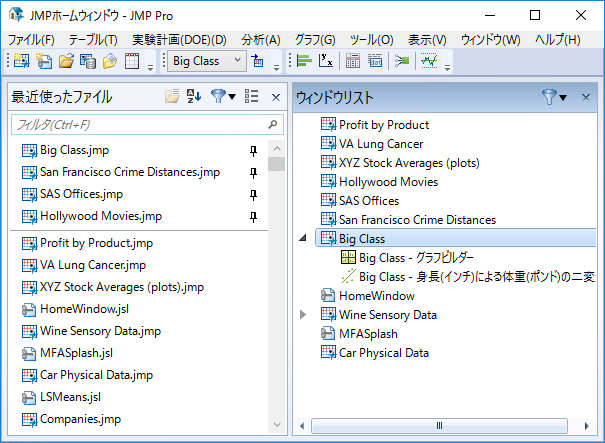Select VA Lung Cancer in window list
Image resolution: width=605 pixels, height=443 pixels.
[x=372, y=144]
